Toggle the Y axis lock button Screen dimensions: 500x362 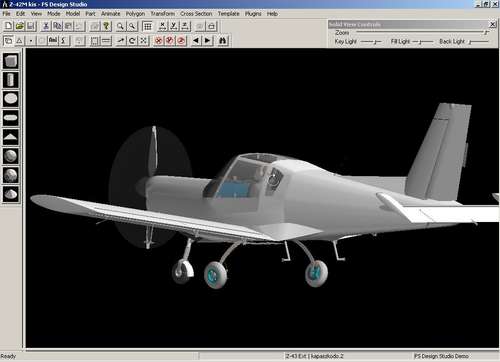[x=174, y=26]
